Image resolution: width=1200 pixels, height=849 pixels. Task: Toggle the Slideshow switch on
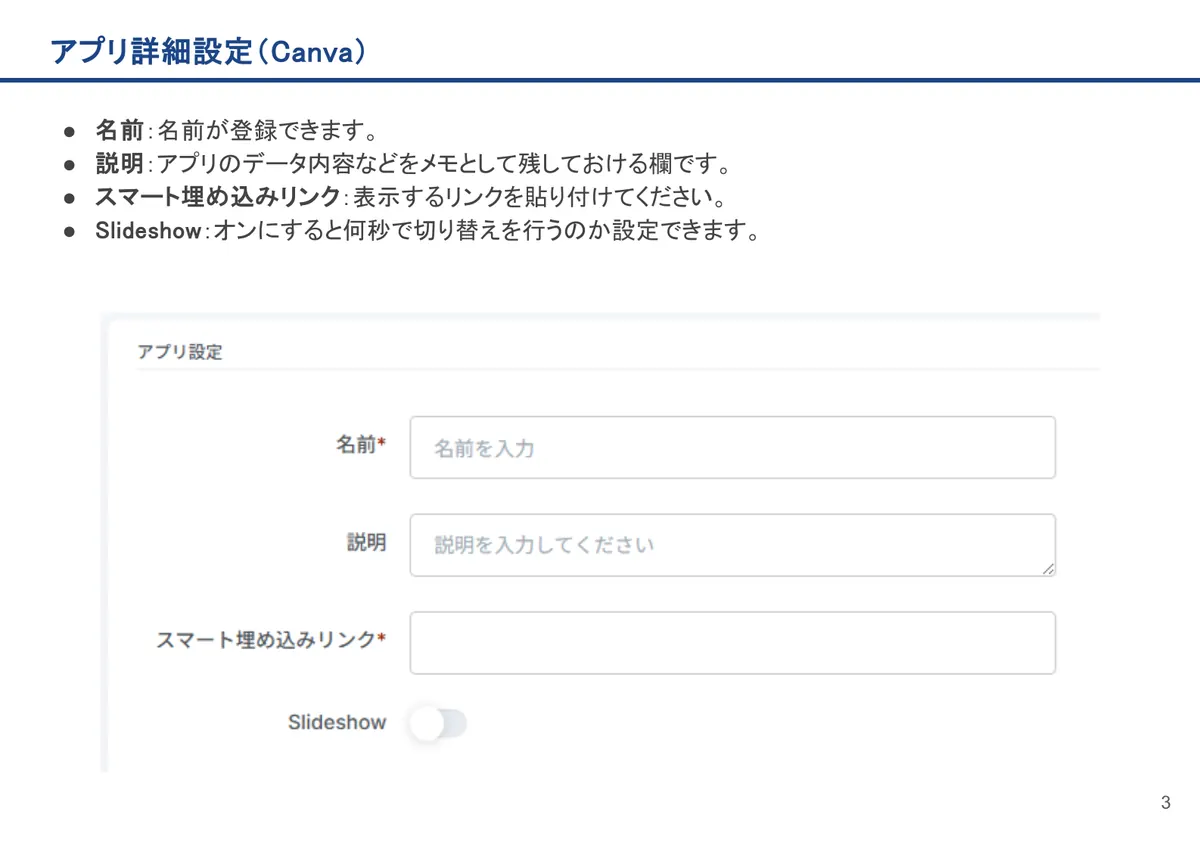click(x=438, y=723)
